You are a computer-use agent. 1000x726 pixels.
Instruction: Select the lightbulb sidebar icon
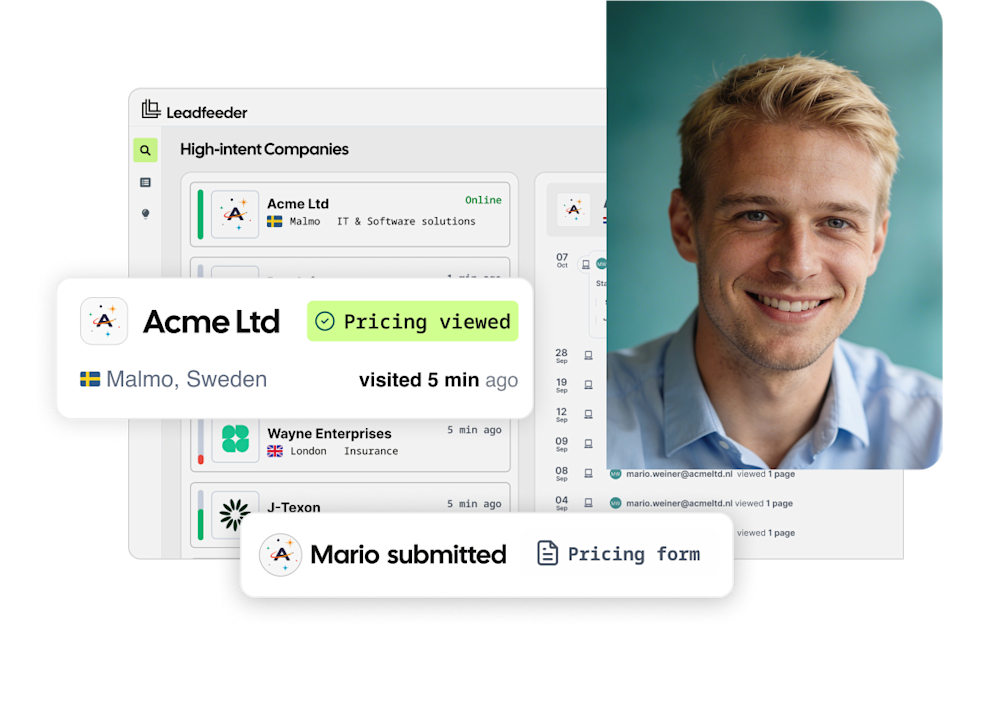[x=145, y=214]
